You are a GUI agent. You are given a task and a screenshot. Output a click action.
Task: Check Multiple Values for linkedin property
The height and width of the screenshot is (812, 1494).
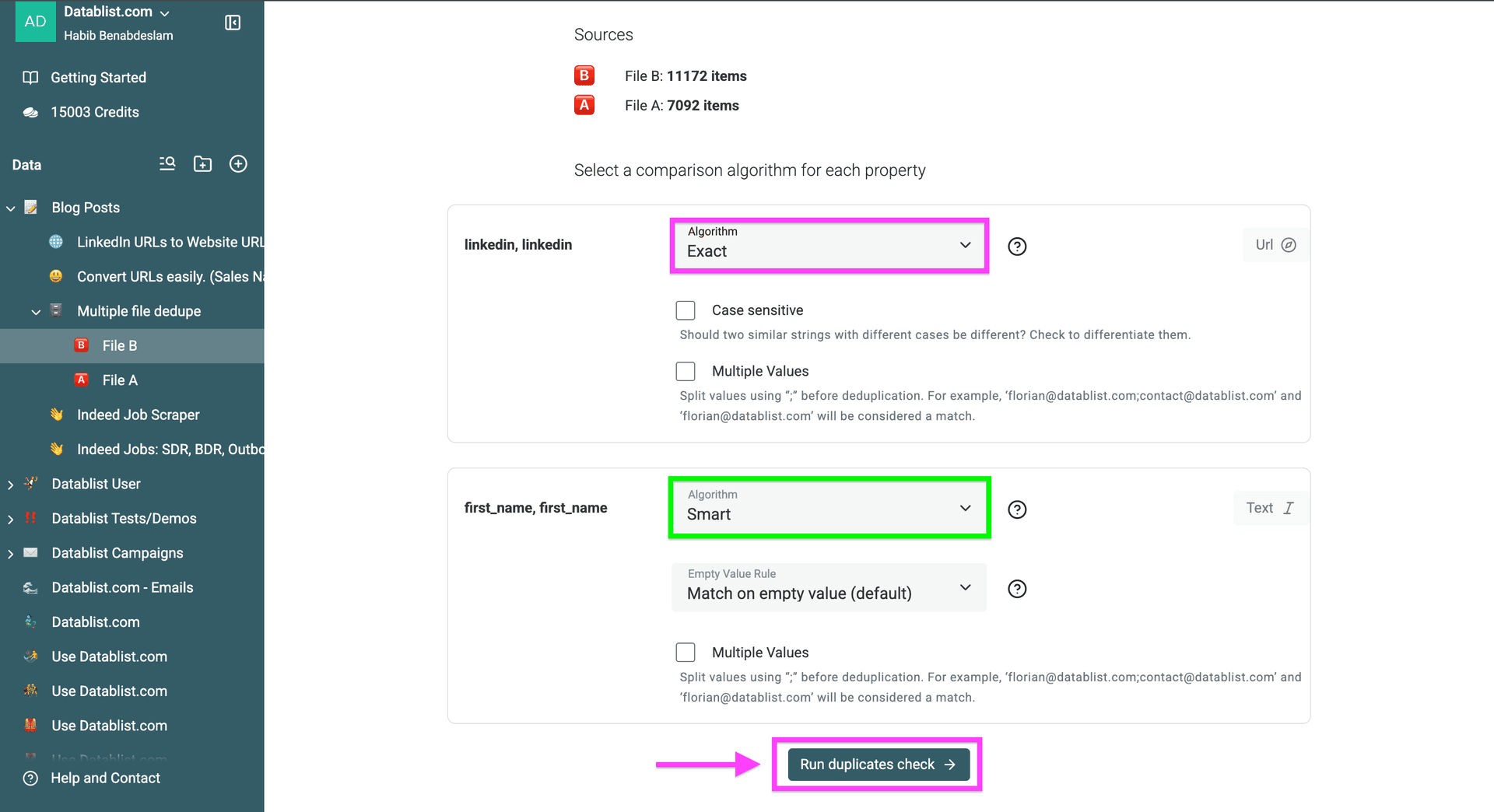[686, 371]
